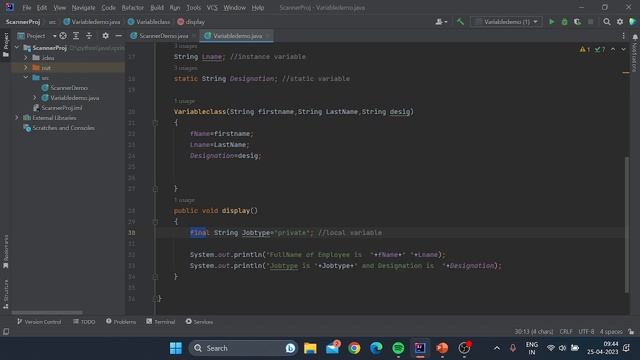Switch to the Variabledemo.java editor tab
Viewport: 640px width, 360px height.
(237, 36)
